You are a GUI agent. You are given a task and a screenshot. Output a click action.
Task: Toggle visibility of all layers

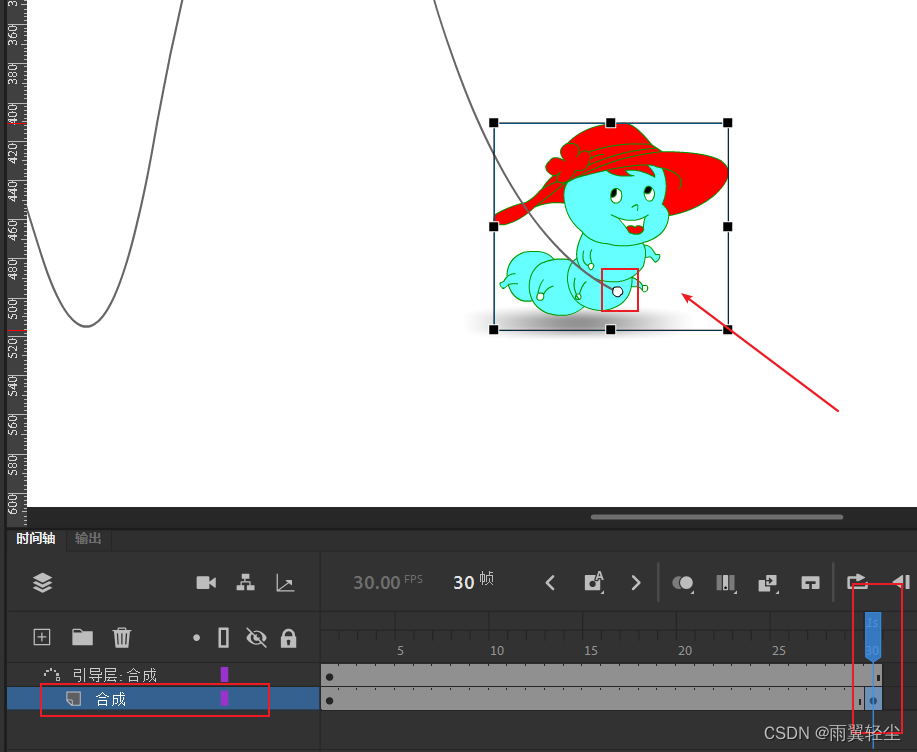tap(256, 637)
